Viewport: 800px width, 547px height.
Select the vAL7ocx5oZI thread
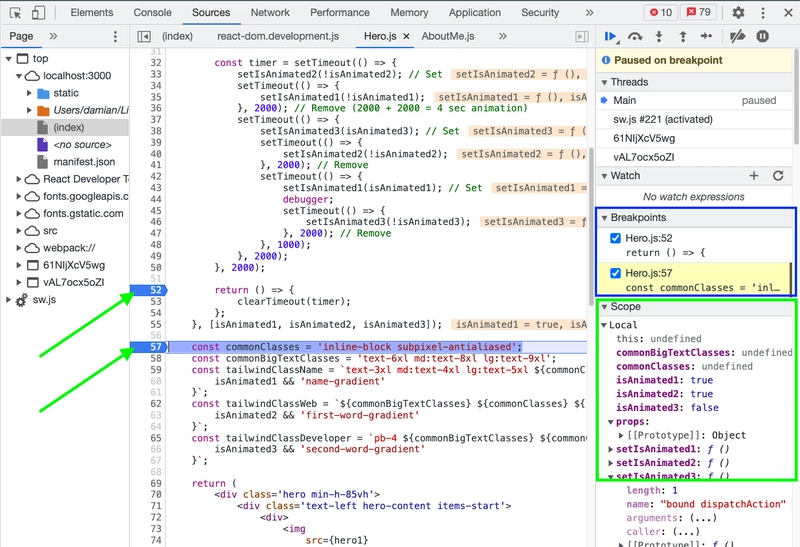coord(643,157)
